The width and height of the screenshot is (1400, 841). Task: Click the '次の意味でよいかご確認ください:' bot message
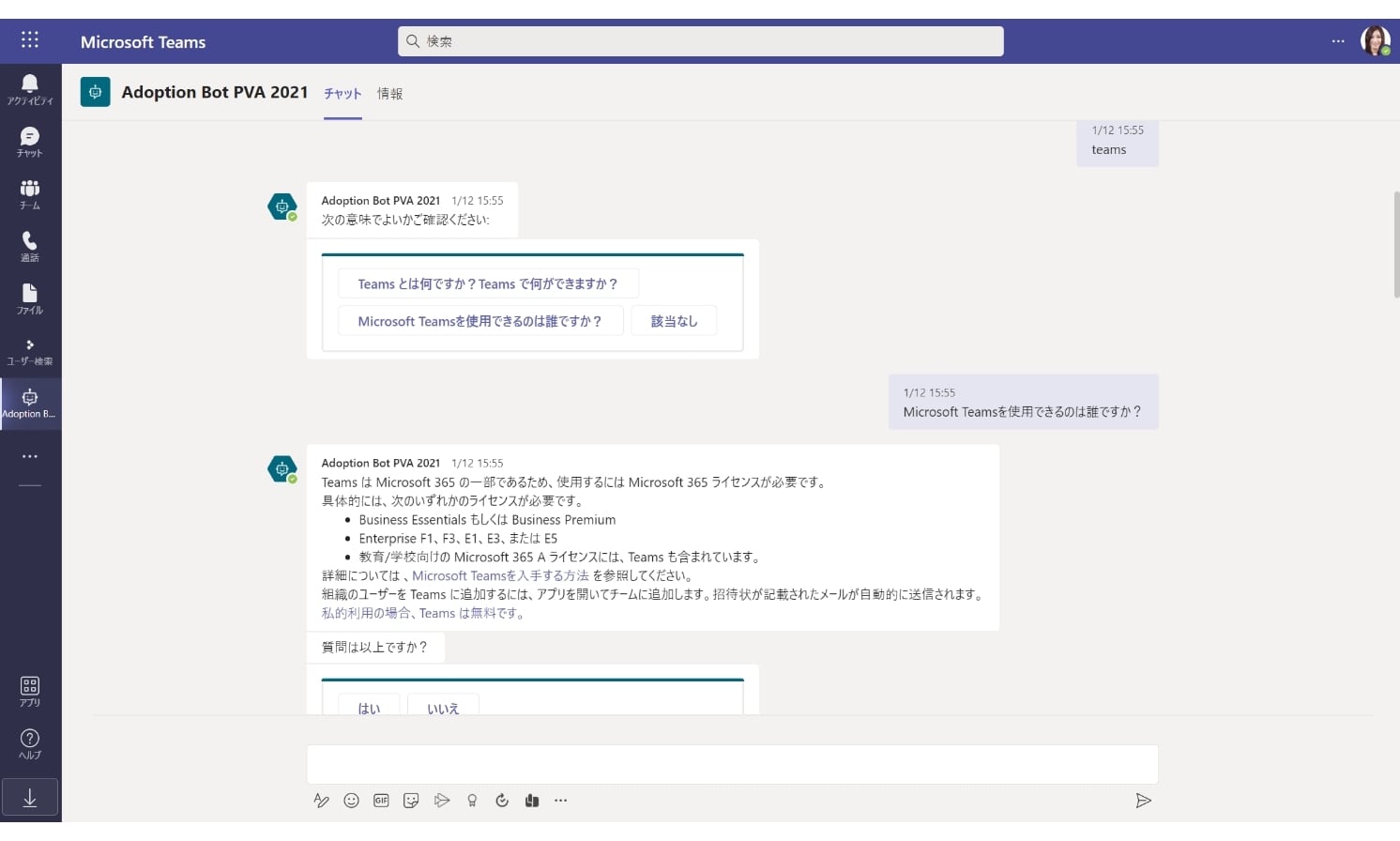click(412, 210)
